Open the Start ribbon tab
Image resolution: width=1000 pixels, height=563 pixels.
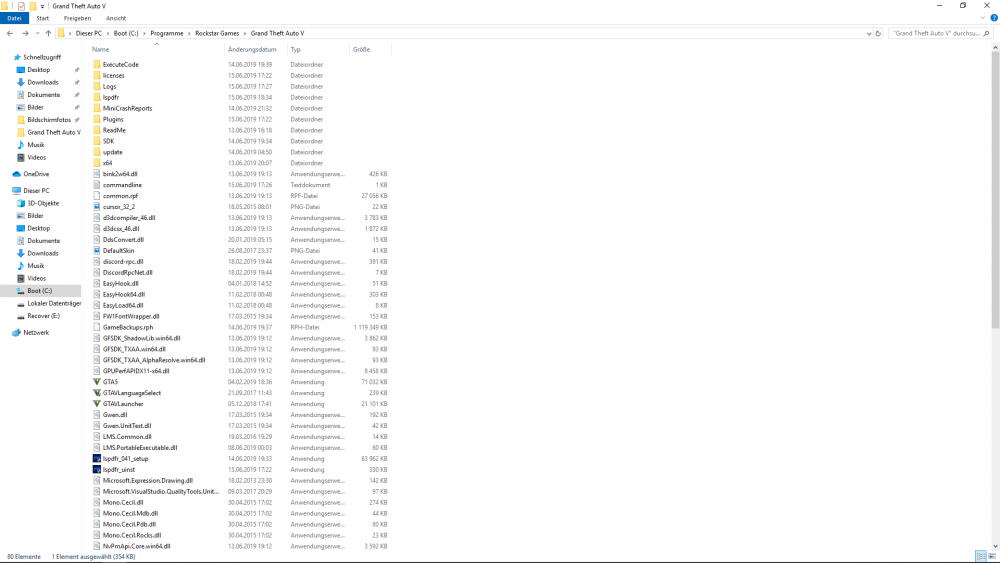[x=42, y=18]
